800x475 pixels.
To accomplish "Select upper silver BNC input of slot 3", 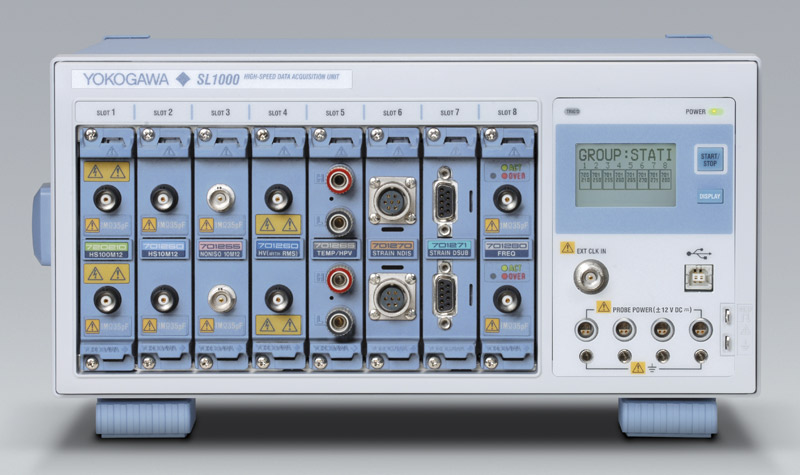I will pos(221,198).
